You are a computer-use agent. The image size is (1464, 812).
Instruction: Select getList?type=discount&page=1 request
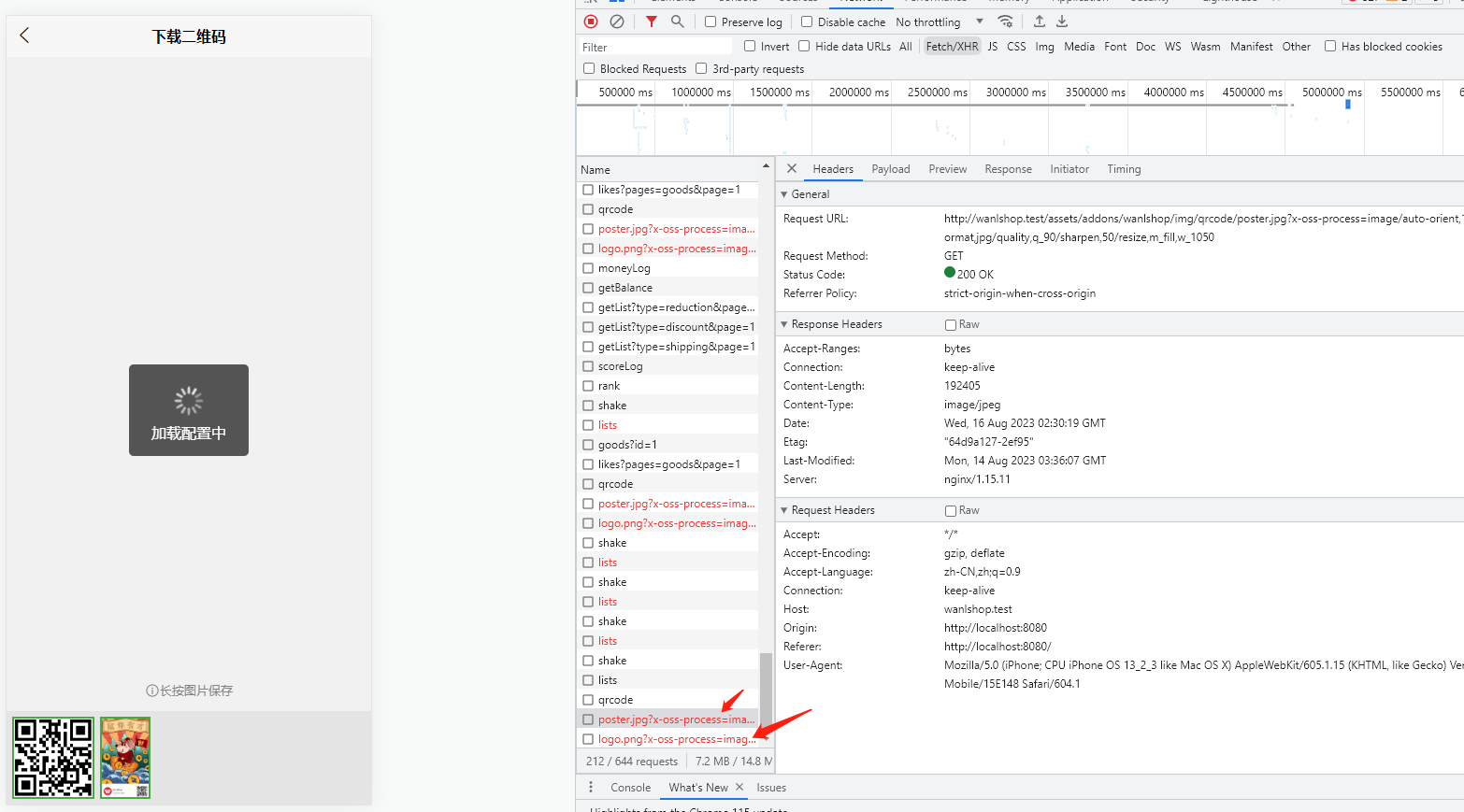pos(667,327)
